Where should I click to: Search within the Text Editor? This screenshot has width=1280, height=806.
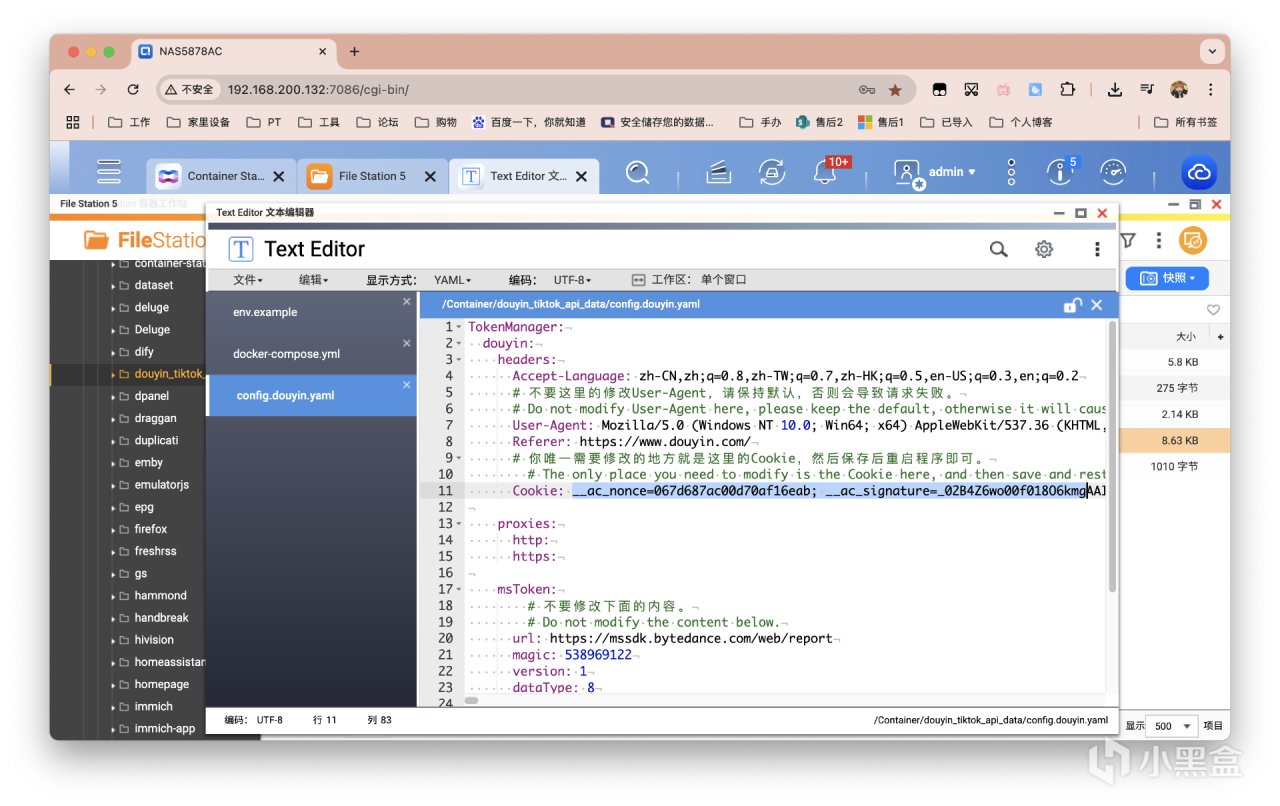tap(998, 249)
